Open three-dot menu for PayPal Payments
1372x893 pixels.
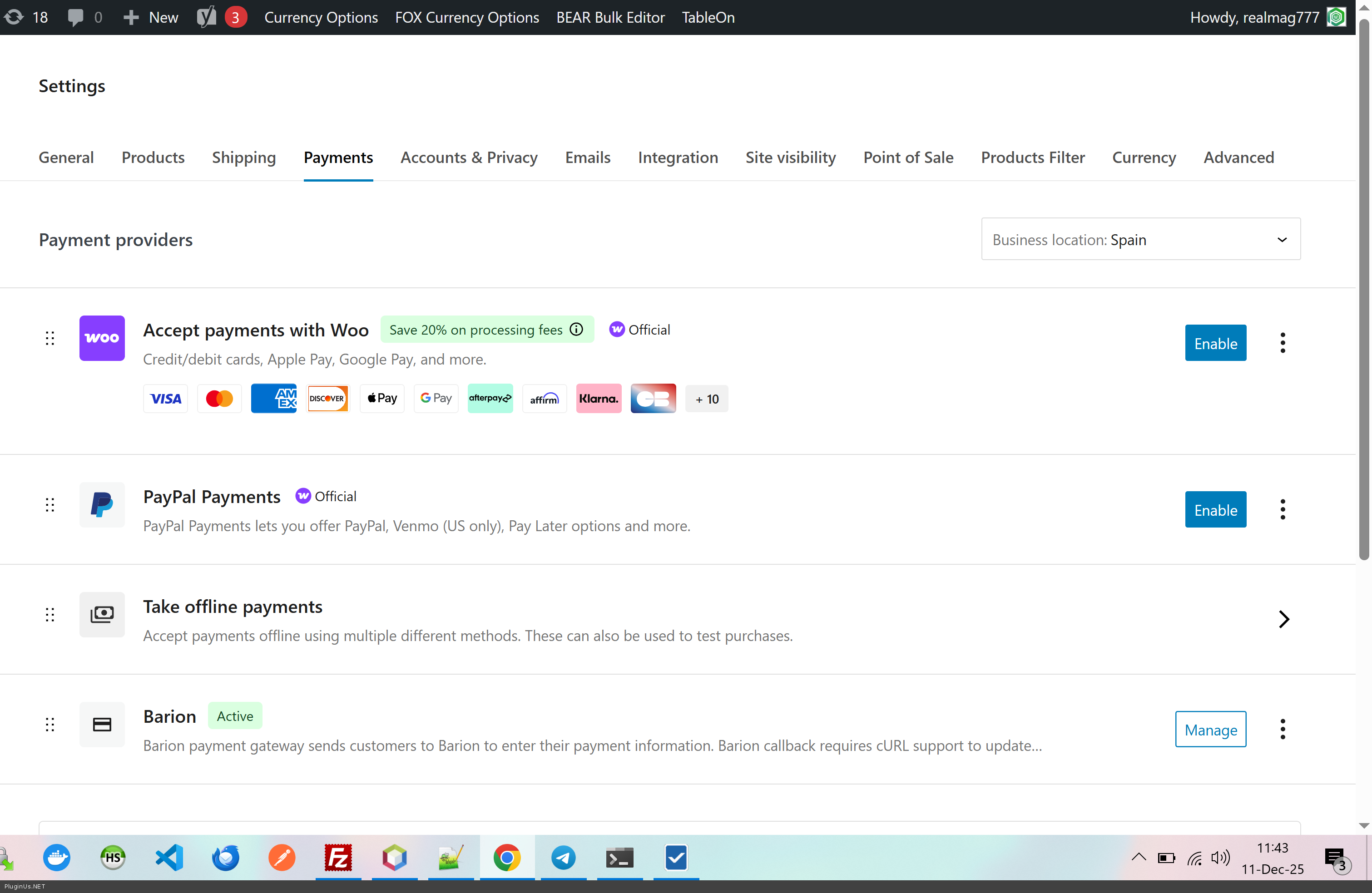(1282, 509)
